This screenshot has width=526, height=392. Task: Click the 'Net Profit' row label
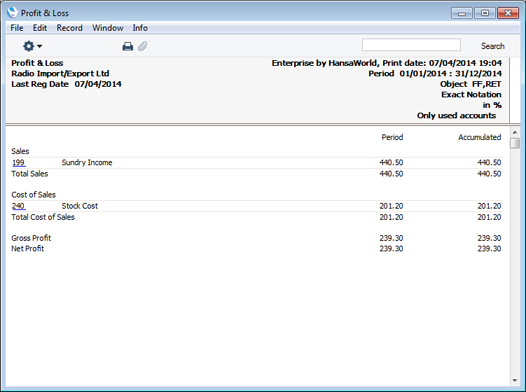[28, 248]
